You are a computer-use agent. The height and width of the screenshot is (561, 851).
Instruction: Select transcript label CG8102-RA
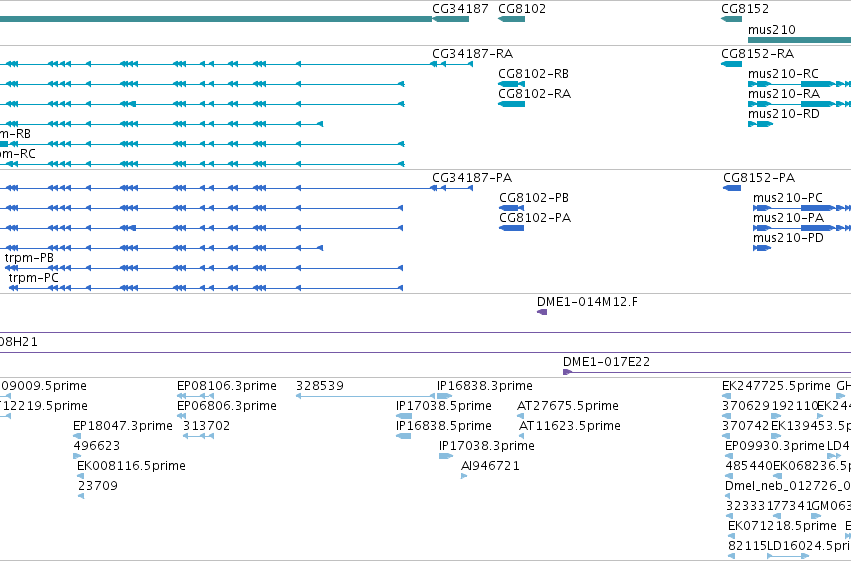534,94
